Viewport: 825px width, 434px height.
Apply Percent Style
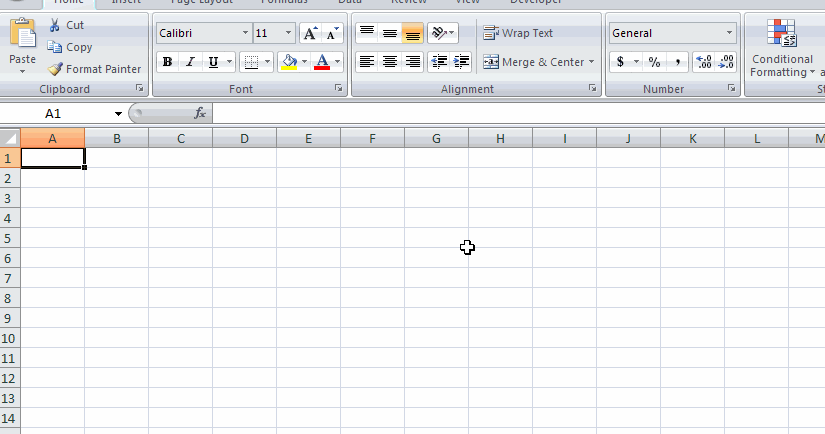(x=655, y=62)
